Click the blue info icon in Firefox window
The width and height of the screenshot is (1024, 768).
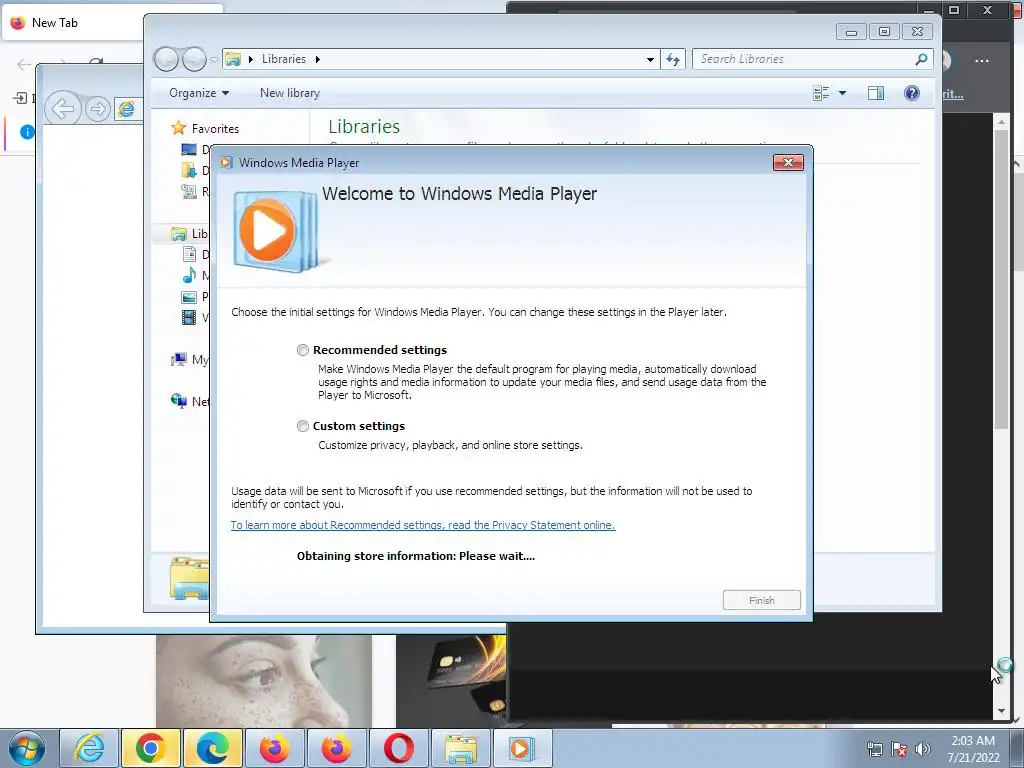pos(27,132)
